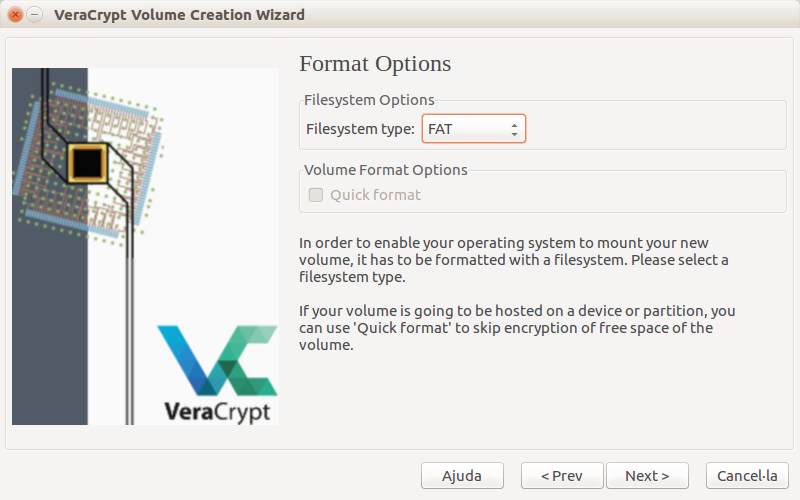The height and width of the screenshot is (500, 800).
Task: Proceed with the 'Next >' button
Action: pos(647,476)
